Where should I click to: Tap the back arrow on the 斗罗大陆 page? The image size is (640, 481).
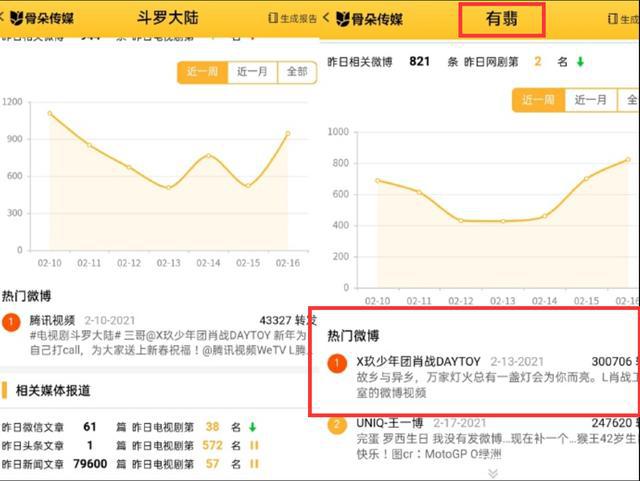[x=10, y=18]
